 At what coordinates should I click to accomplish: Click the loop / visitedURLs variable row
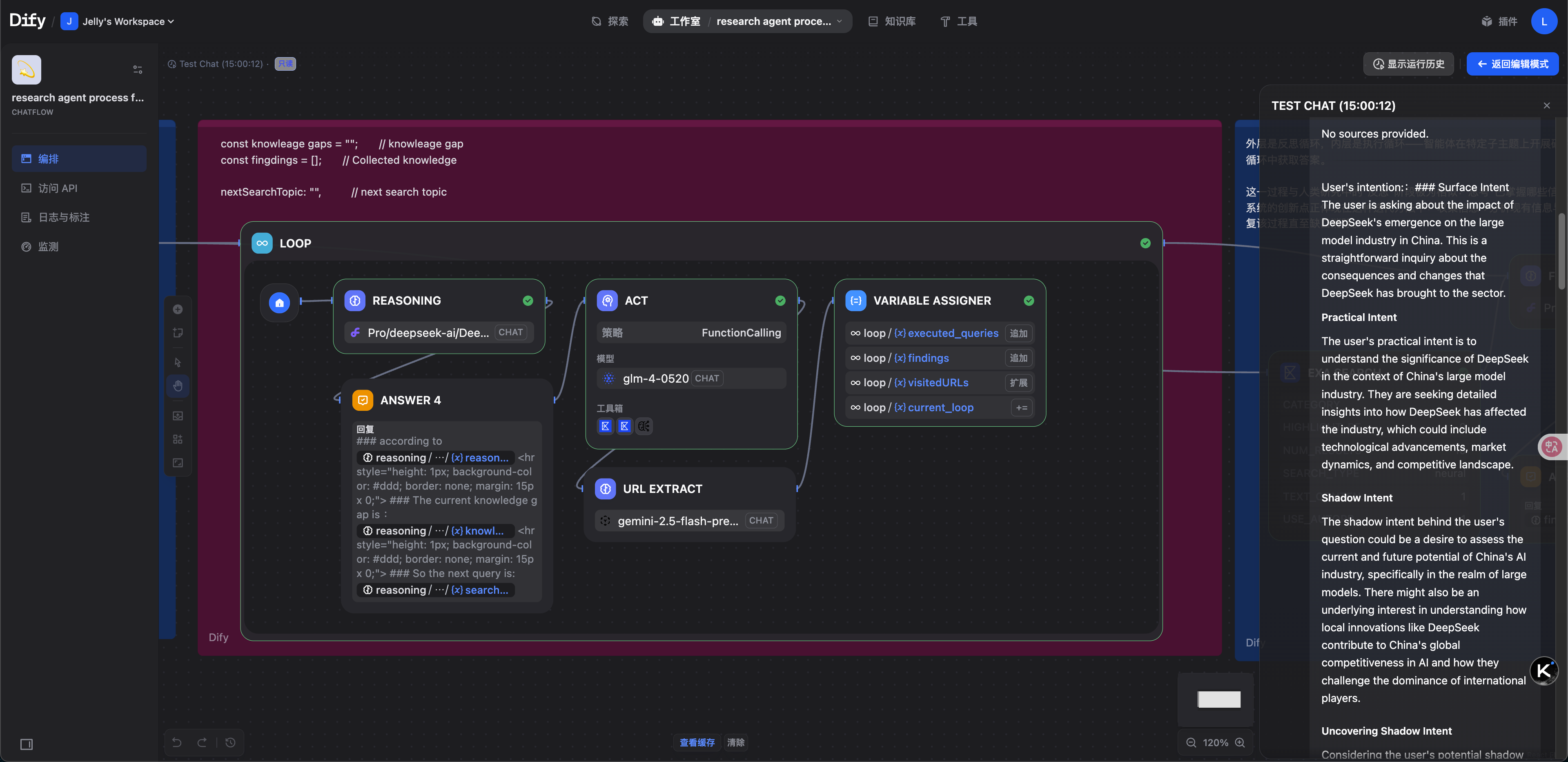(x=940, y=382)
